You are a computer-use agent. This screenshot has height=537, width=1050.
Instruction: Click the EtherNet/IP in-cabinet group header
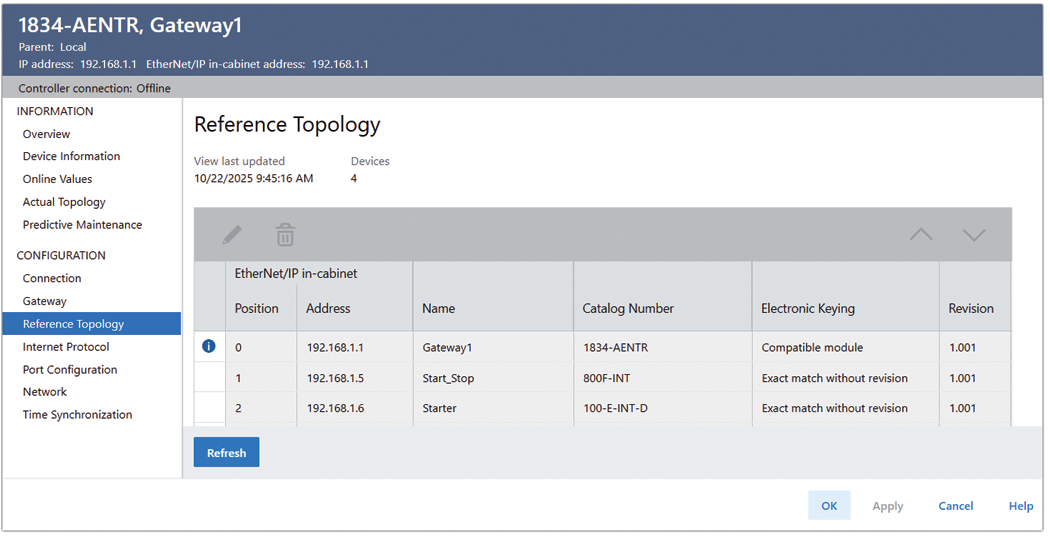[x=296, y=273]
